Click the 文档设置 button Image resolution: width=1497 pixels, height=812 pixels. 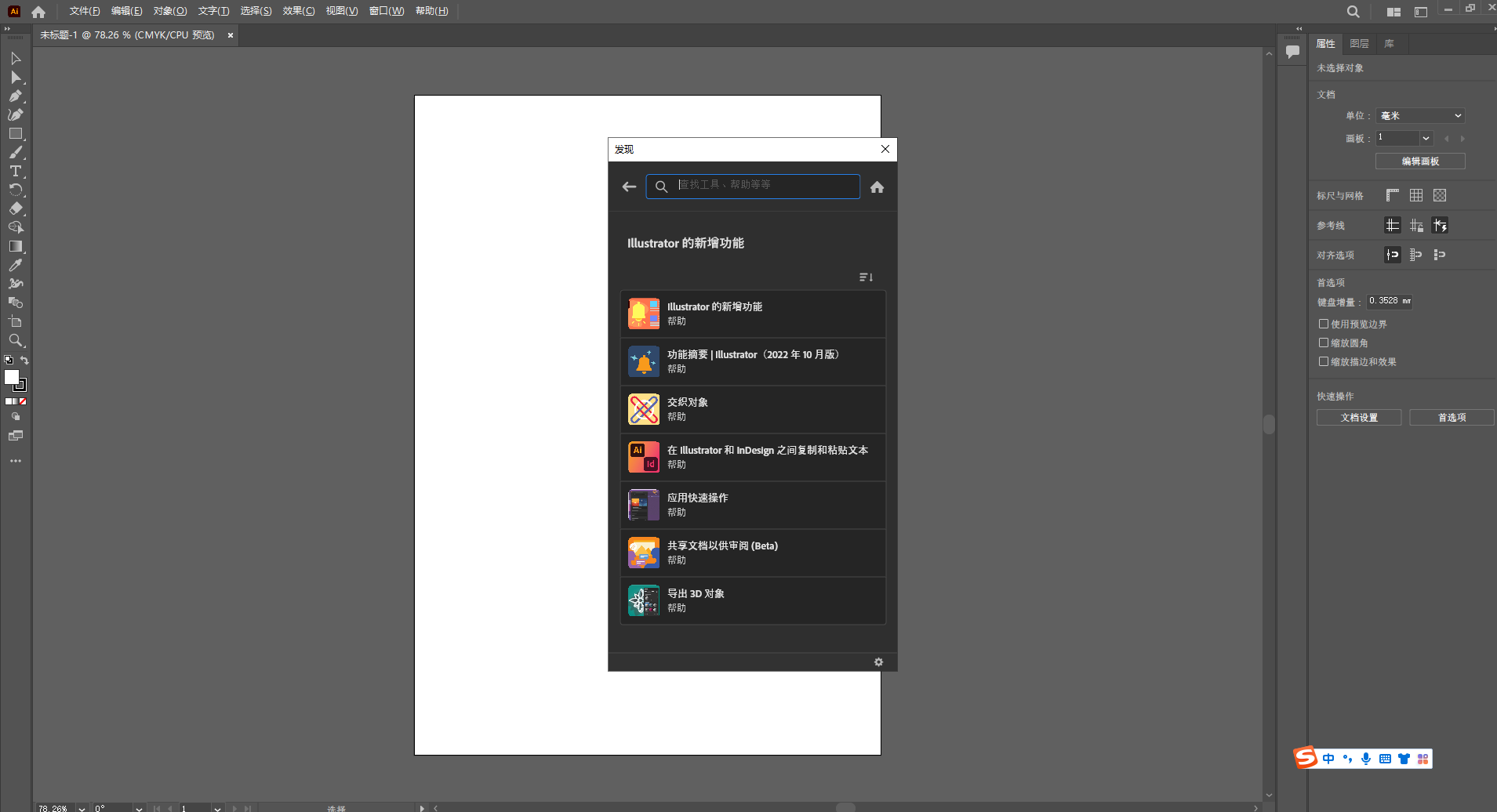(x=1358, y=418)
